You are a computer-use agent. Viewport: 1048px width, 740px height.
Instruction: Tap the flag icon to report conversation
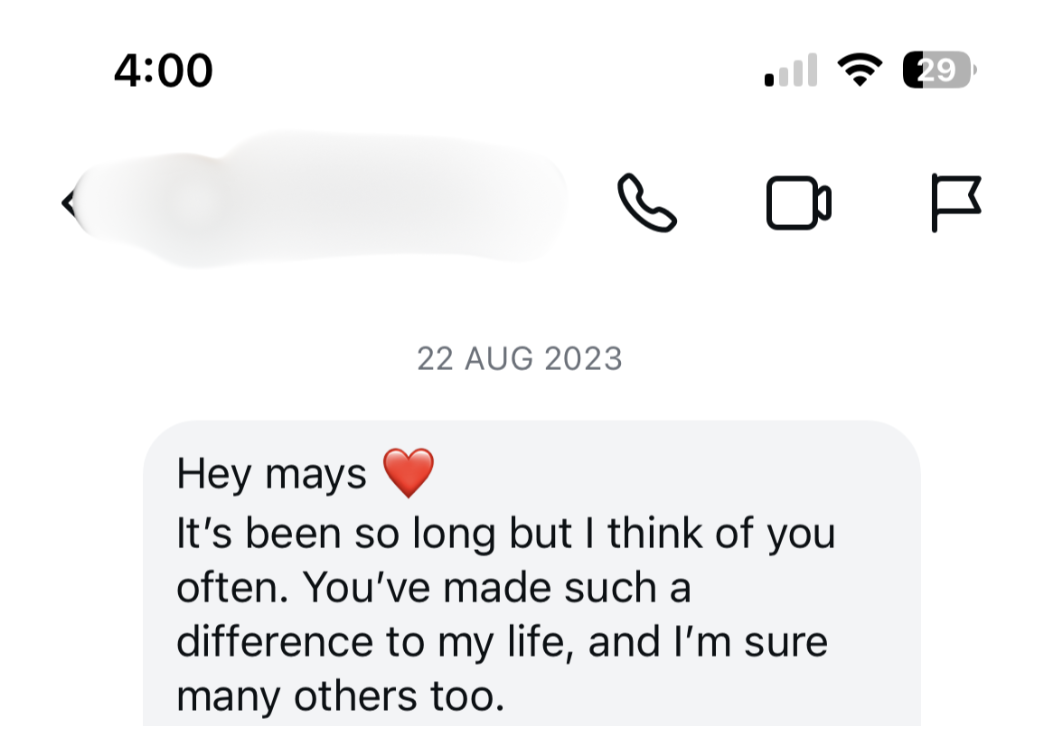(955, 202)
